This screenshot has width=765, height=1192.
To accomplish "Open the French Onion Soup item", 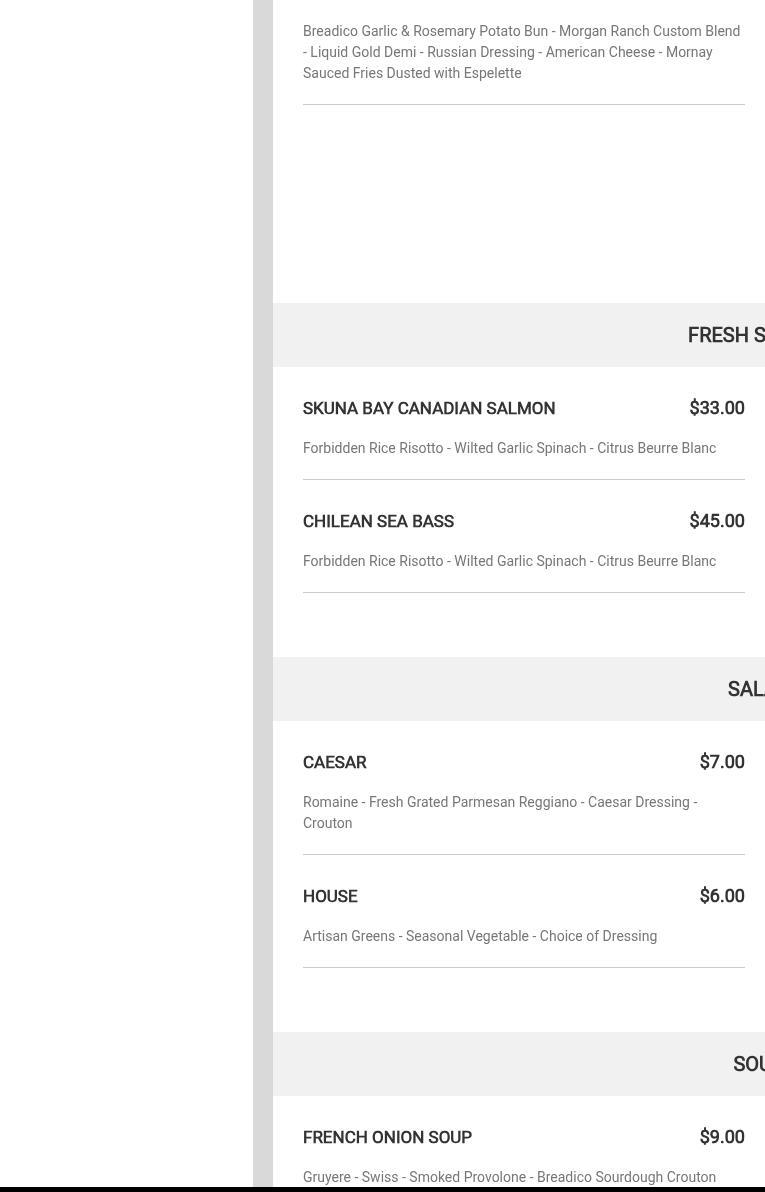I will [x=387, y=1138].
